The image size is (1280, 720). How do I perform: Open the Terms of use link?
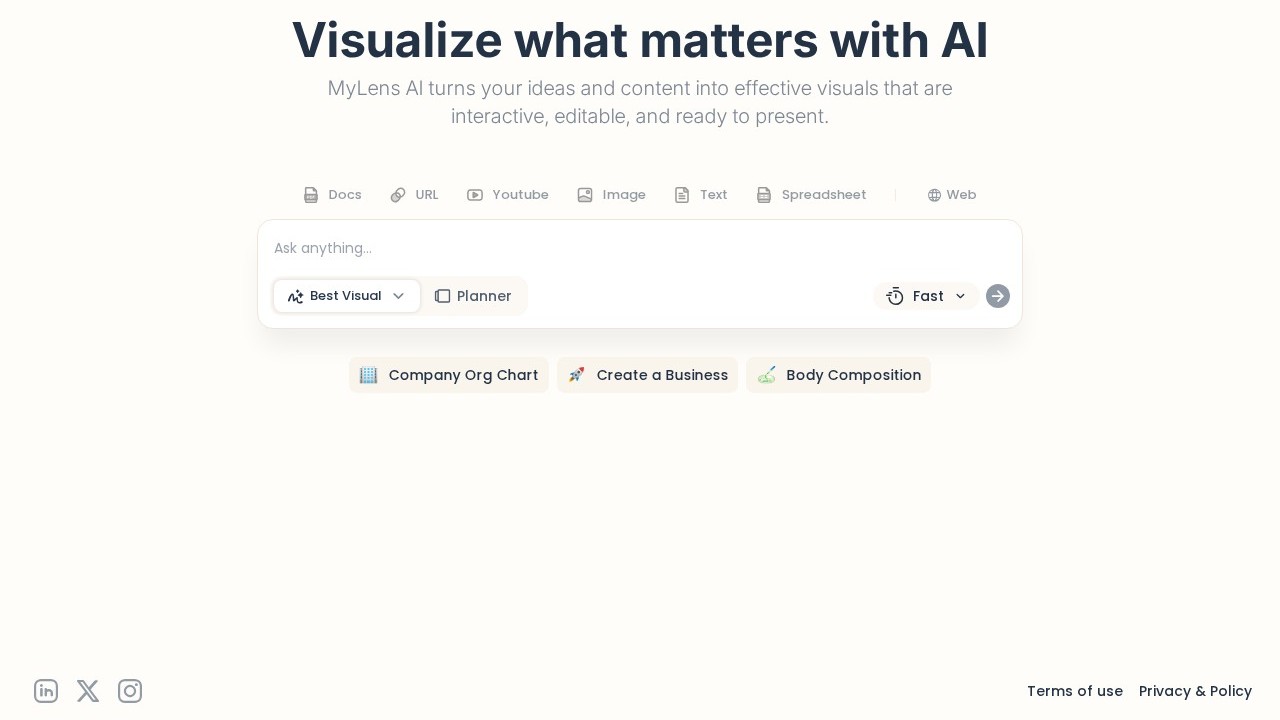(1075, 691)
